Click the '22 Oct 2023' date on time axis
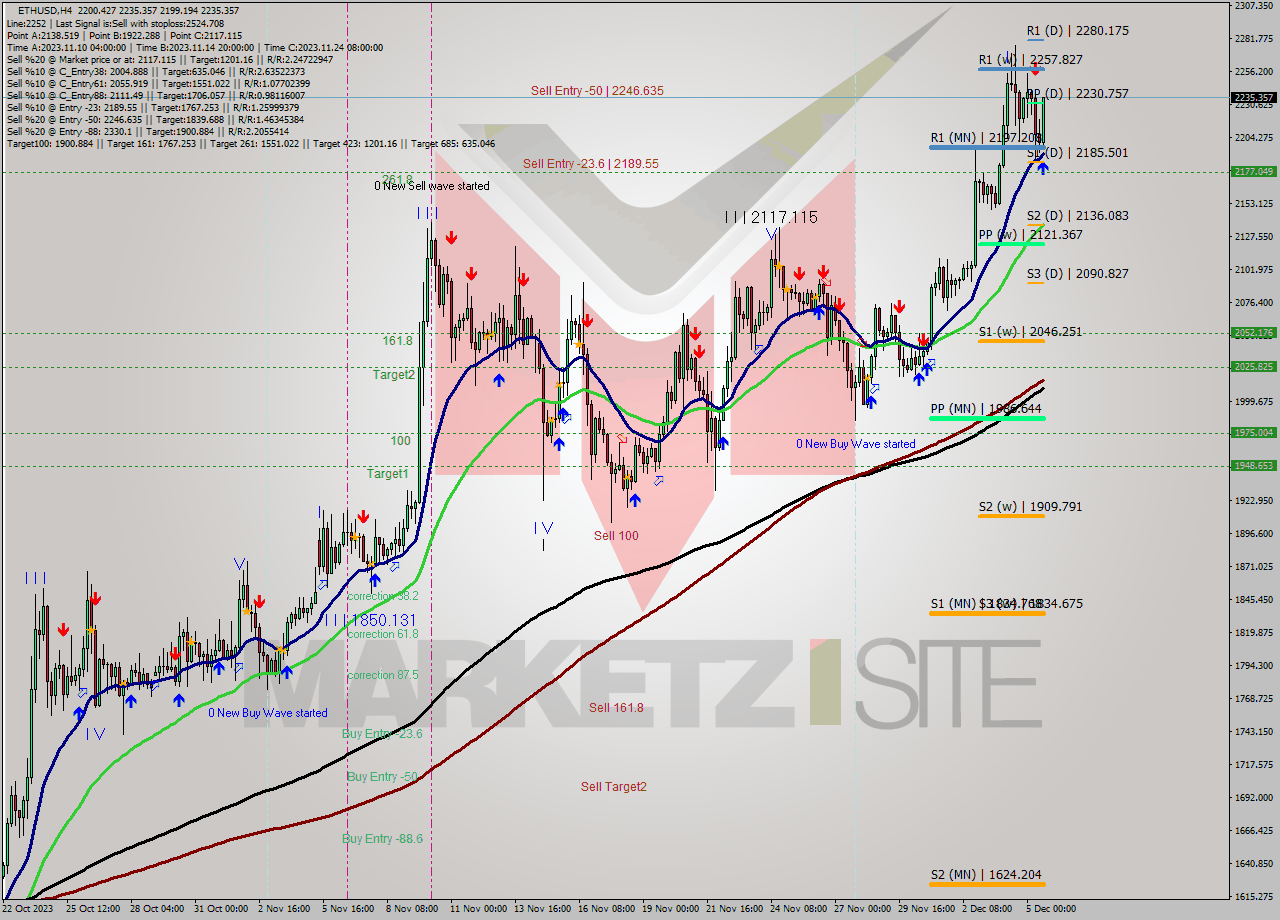Screen dimensions: 1280x920 (28, 909)
